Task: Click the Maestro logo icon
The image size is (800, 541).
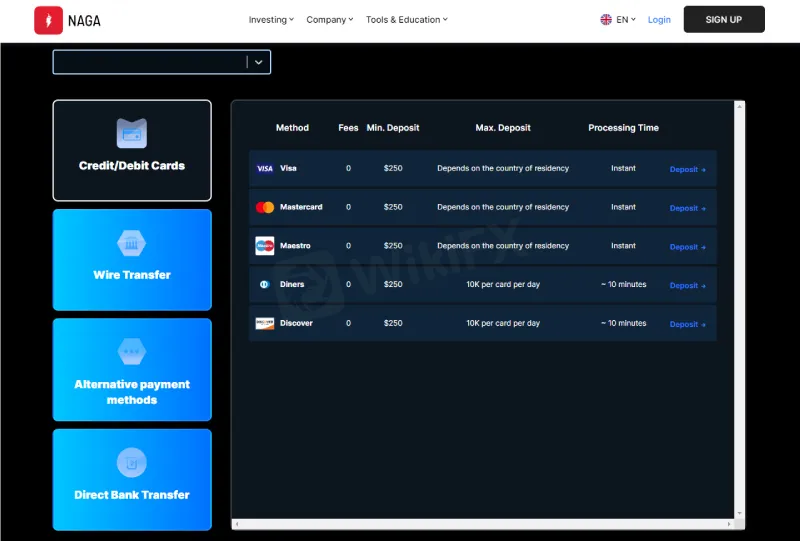Action: click(265, 246)
